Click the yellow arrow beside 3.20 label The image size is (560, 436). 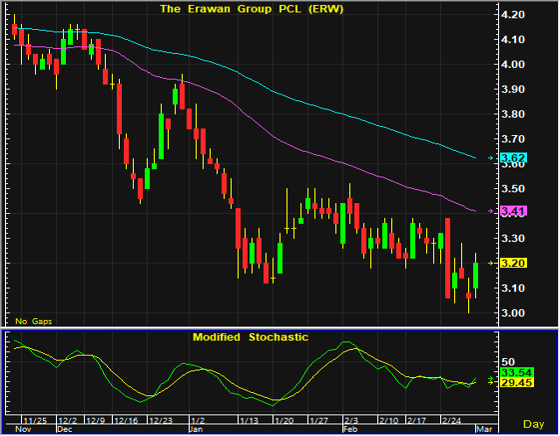491,263
